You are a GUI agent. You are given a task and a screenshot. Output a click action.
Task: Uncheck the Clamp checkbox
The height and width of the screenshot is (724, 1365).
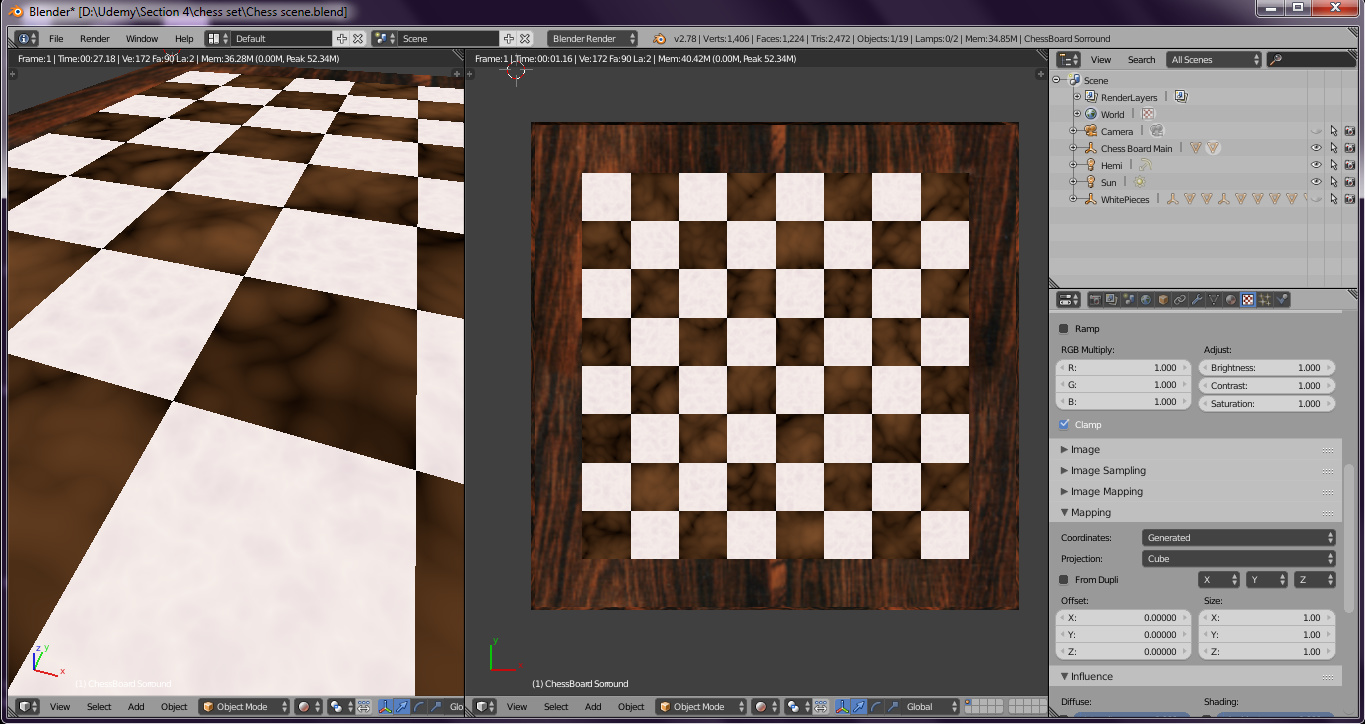pyautogui.click(x=1063, y=425)
